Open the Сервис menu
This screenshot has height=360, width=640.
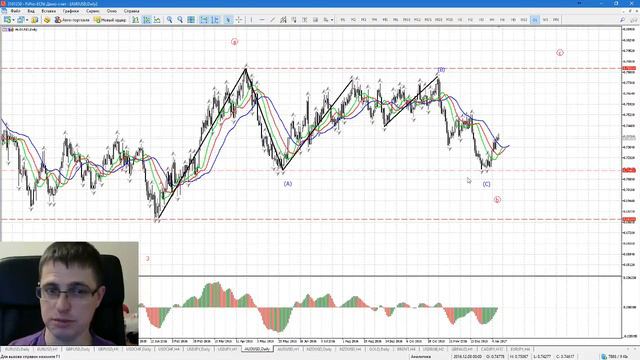[x=93, y=11]
